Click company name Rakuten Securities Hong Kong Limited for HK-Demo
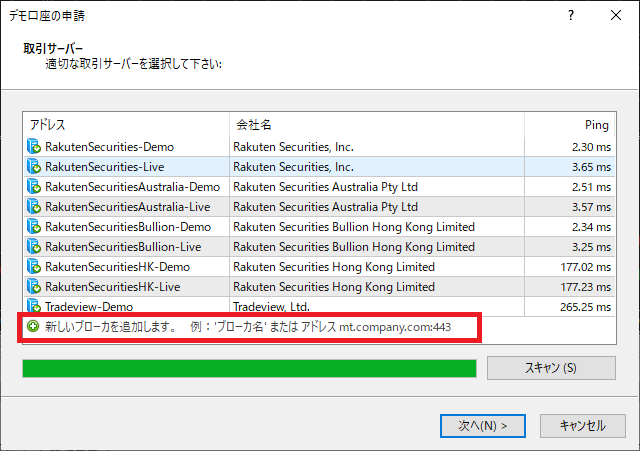This screenshot has height=451, width=640. click(x=334, y=267)
